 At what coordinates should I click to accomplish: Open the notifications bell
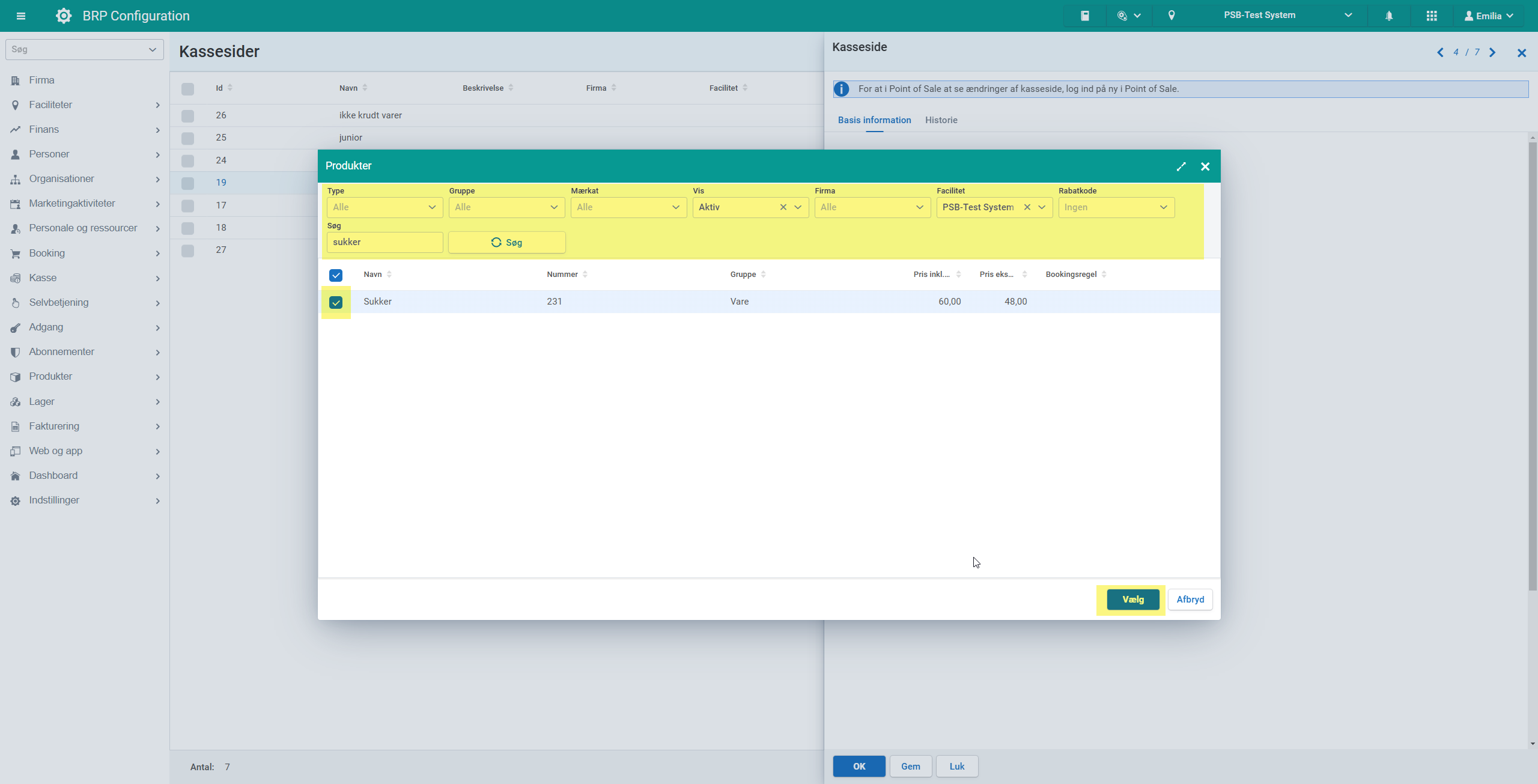tap(1389, 16)
